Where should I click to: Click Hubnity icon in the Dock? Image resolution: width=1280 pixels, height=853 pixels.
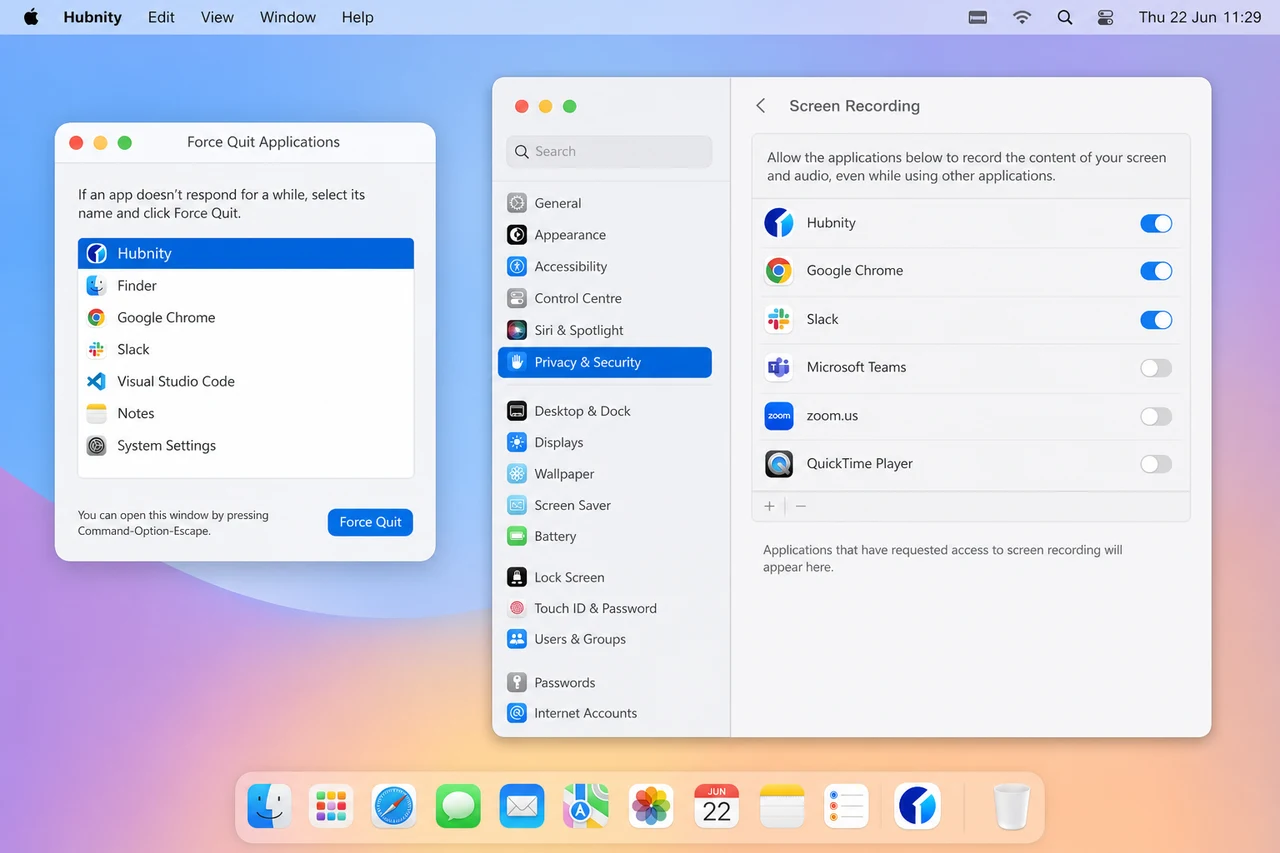tap(917, 806)
